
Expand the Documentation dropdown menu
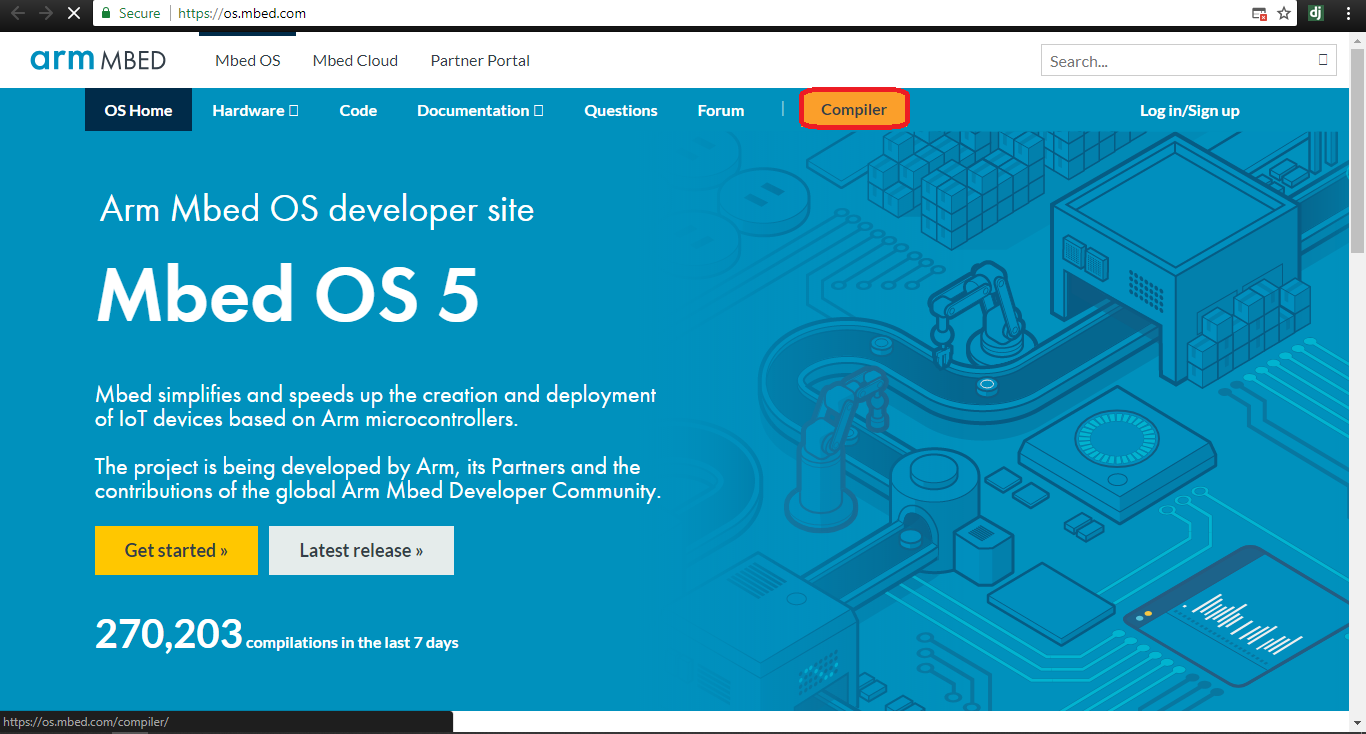[x=480, y=110]
